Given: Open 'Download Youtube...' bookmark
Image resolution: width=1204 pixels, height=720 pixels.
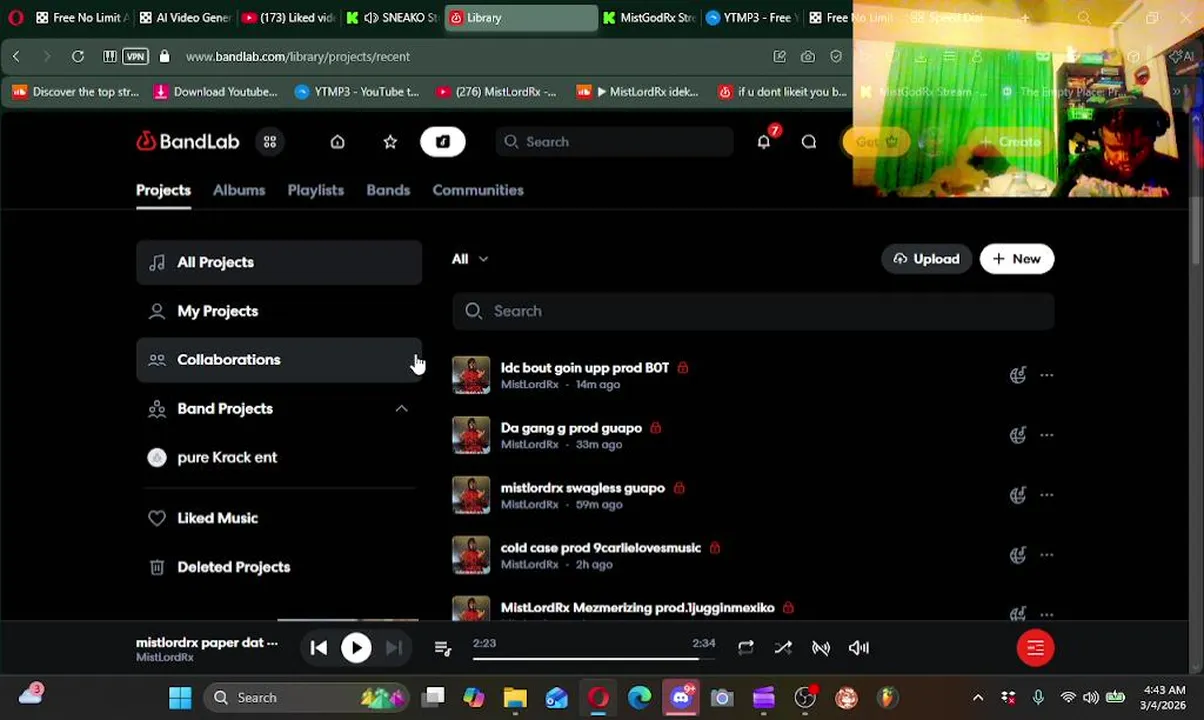Looking at the screenshot, I should 215,92.
